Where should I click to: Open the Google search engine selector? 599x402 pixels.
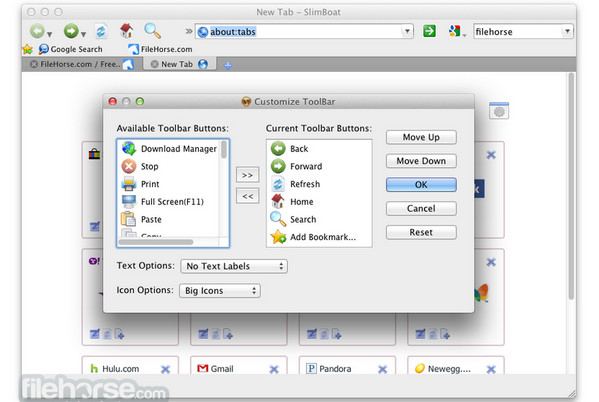pos(457,31)
